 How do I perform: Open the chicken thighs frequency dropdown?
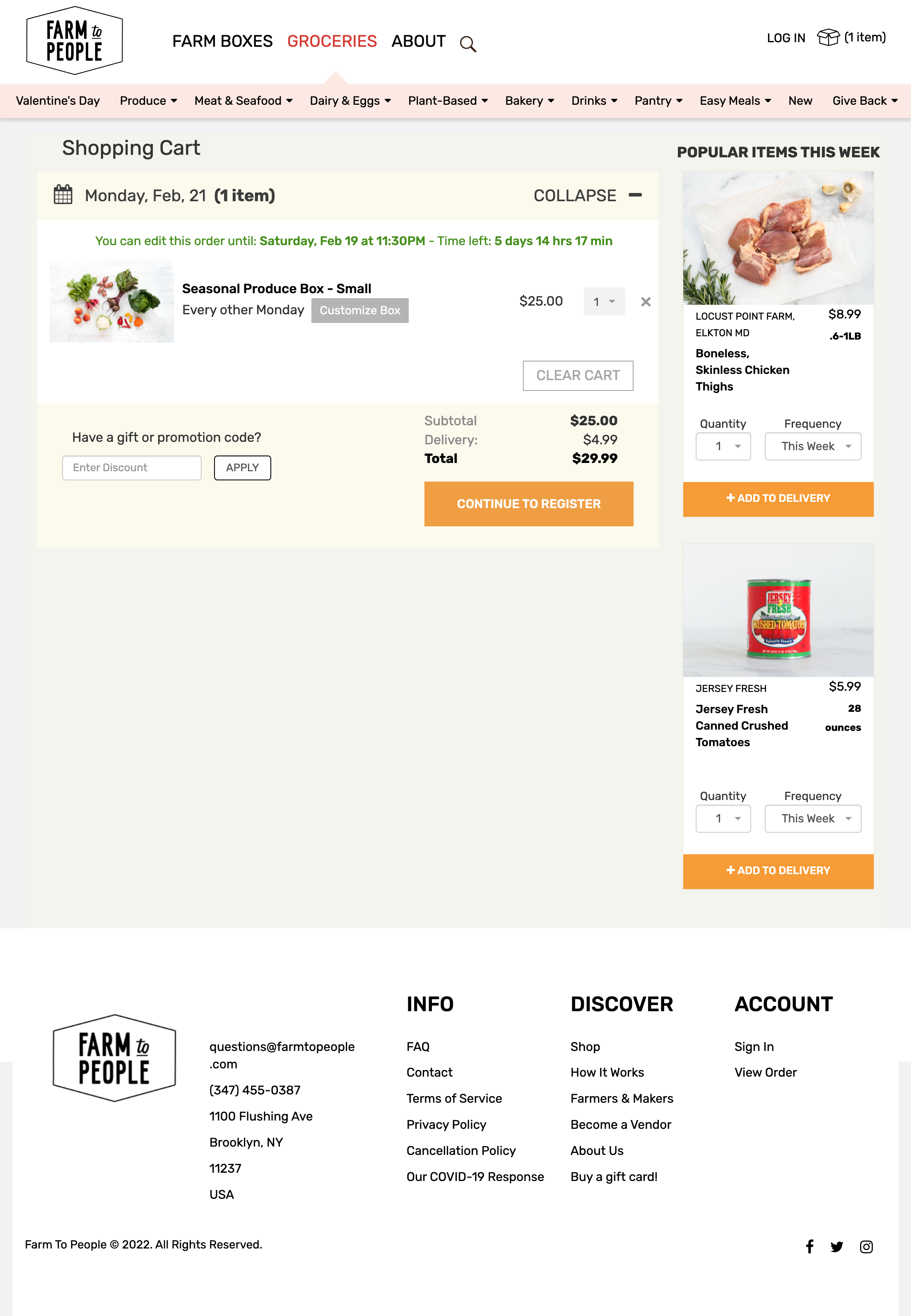[x=812, y=446]
